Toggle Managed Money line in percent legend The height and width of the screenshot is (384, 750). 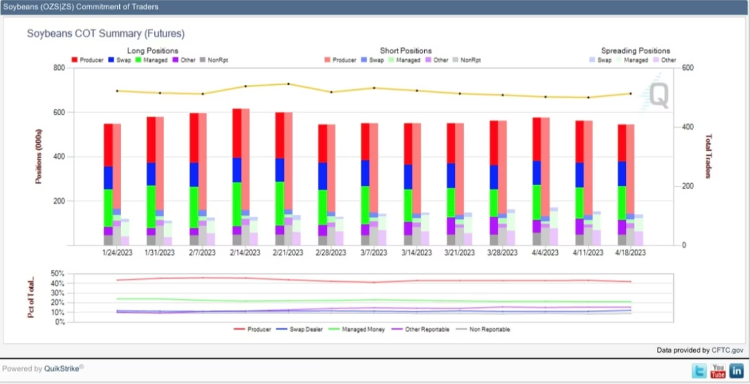357,329
